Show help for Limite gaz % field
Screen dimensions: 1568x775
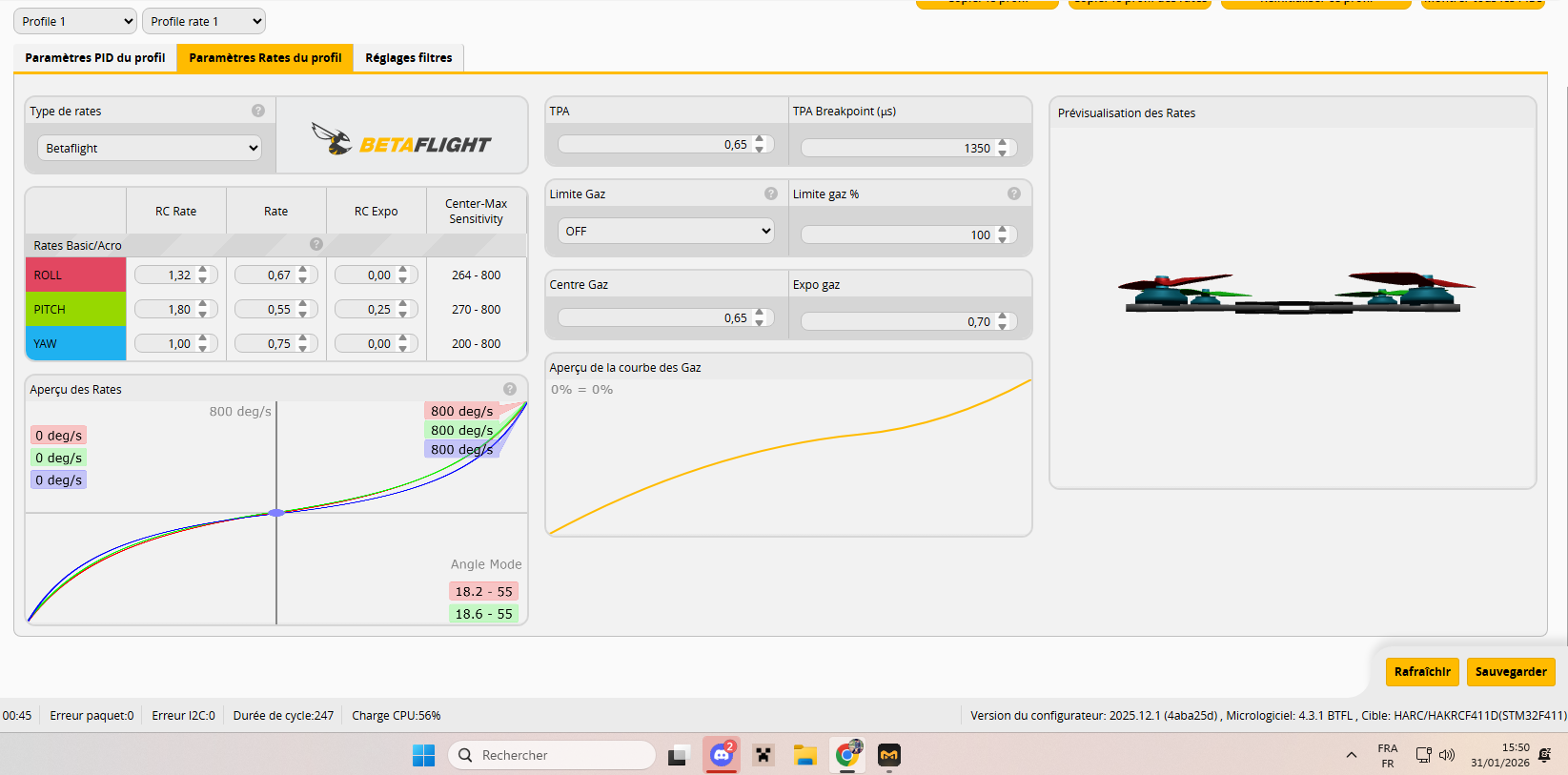(1014, 194)
